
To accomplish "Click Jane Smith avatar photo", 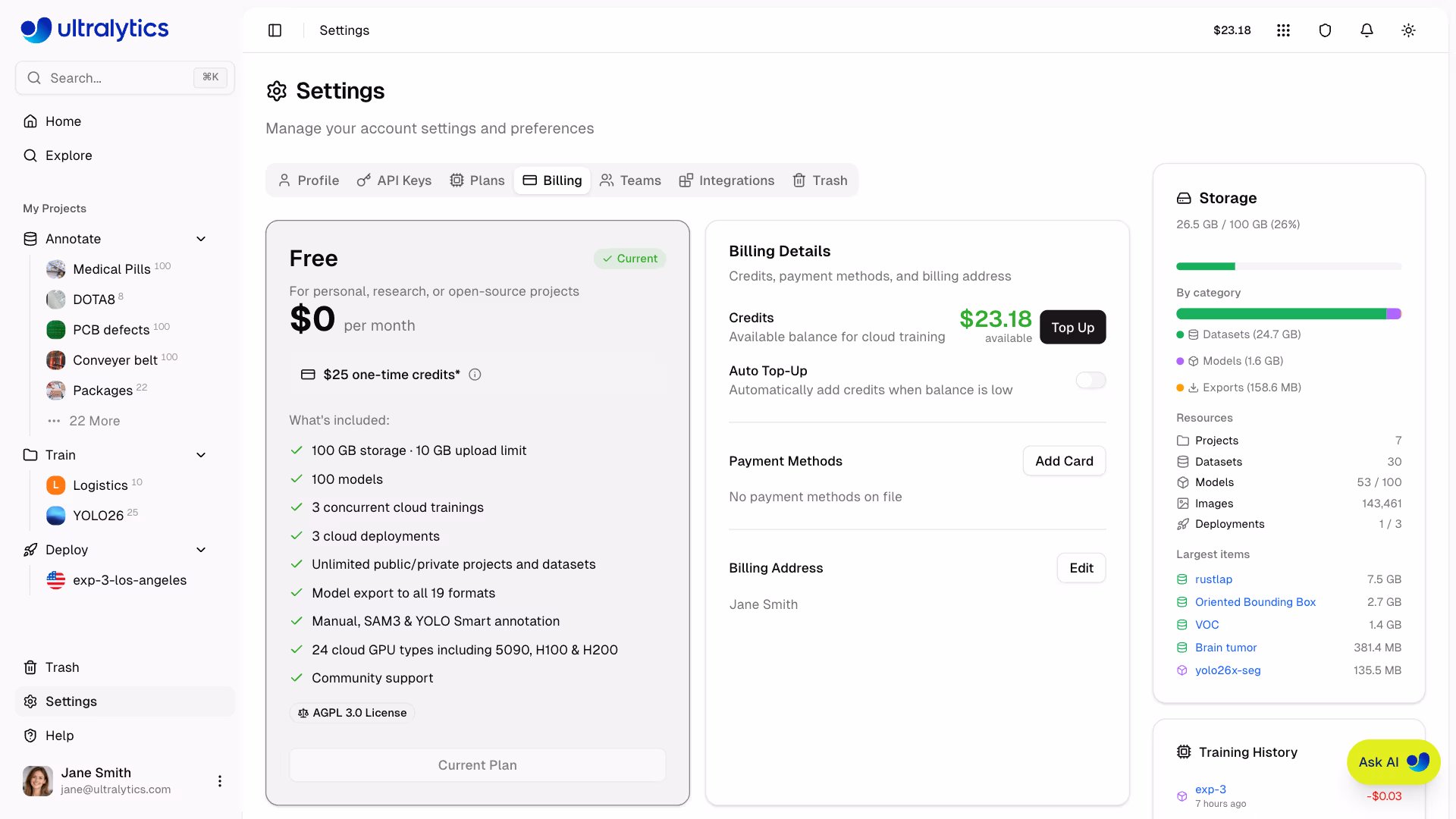I will (x=38, y=781).
